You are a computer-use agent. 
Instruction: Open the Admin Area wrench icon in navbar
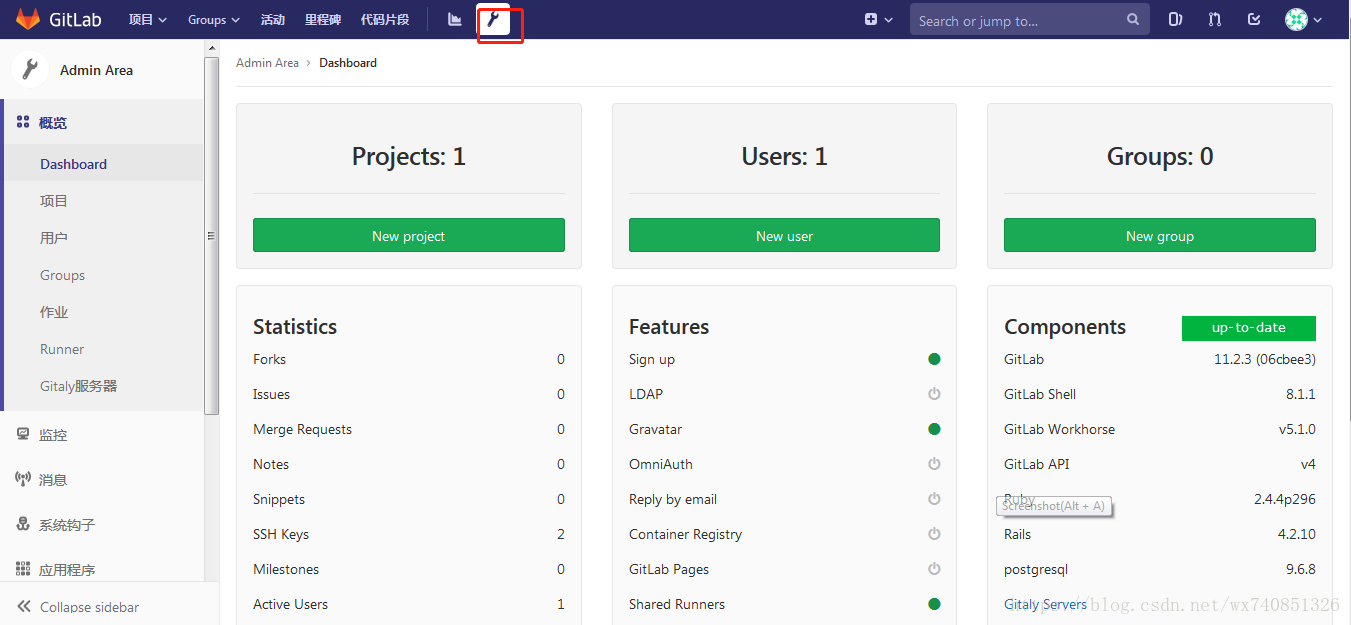(x=493, y=19)
